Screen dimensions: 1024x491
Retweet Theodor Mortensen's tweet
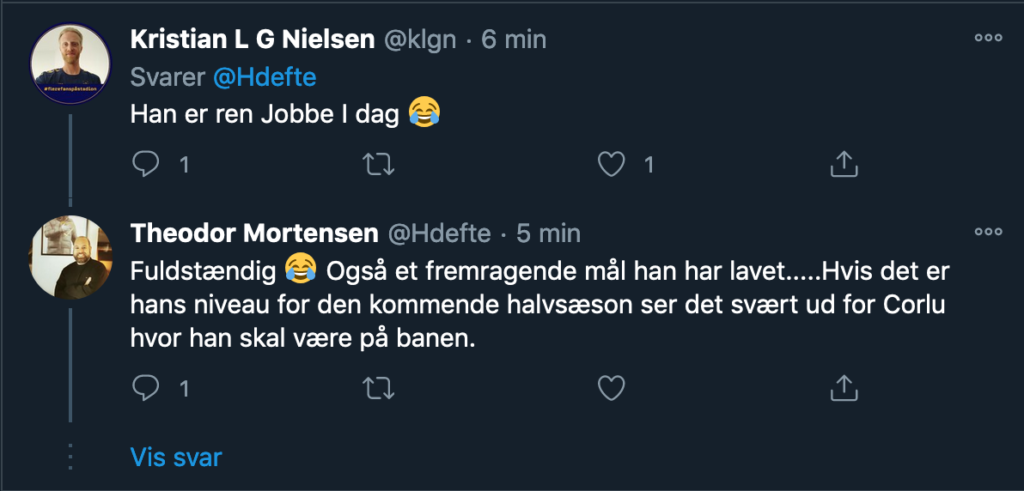tap(377, 387)
